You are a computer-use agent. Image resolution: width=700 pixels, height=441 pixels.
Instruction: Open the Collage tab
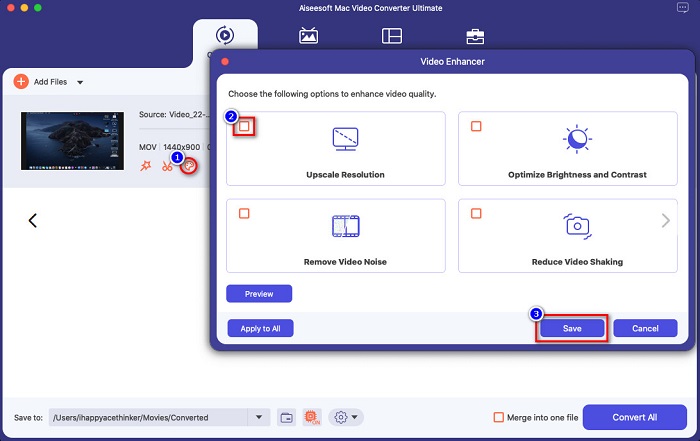pyautogui.click(x=392, y=36)
